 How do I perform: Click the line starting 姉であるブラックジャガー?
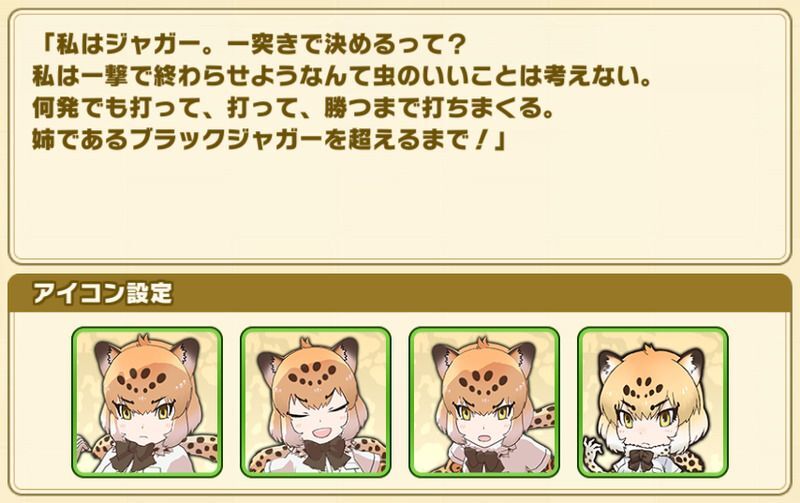269,139
